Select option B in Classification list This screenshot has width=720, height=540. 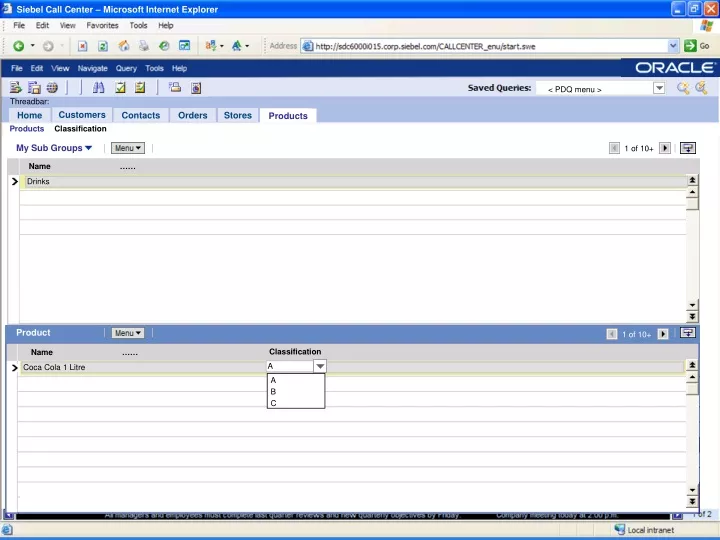click(x=273, y=392)
